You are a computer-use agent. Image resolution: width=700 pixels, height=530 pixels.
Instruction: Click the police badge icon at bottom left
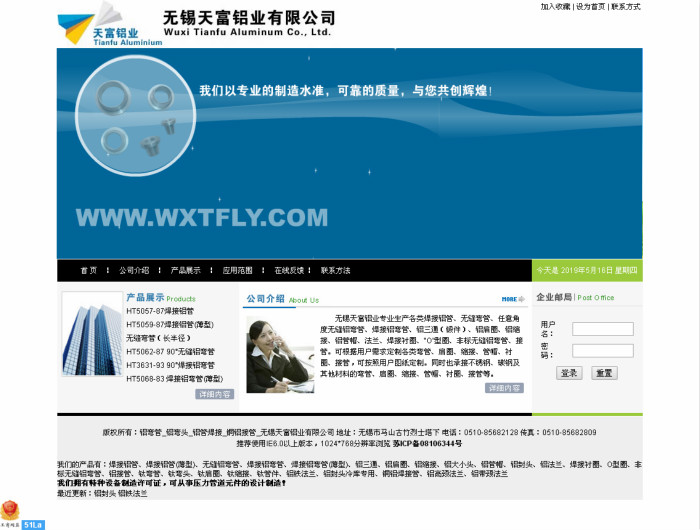click(10, 512)
